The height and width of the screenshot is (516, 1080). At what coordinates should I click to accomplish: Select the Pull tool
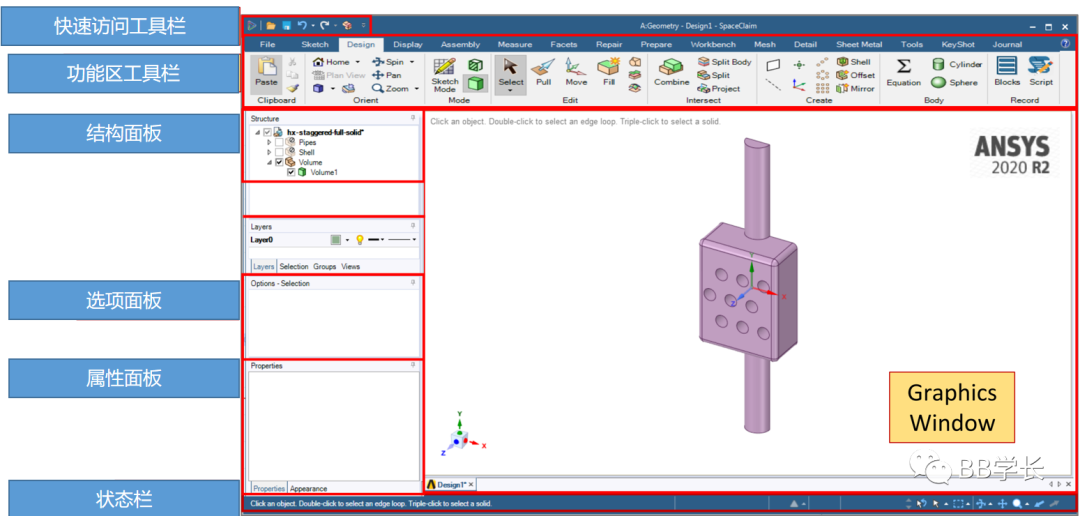point(543,72)
